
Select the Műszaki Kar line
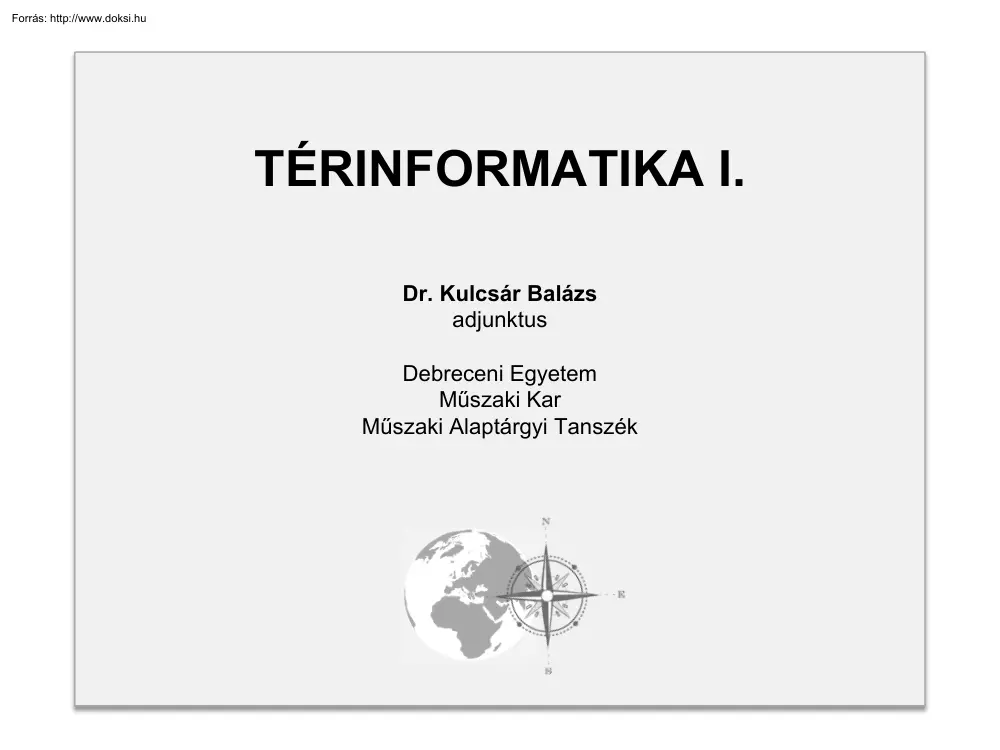pos(499,399)
